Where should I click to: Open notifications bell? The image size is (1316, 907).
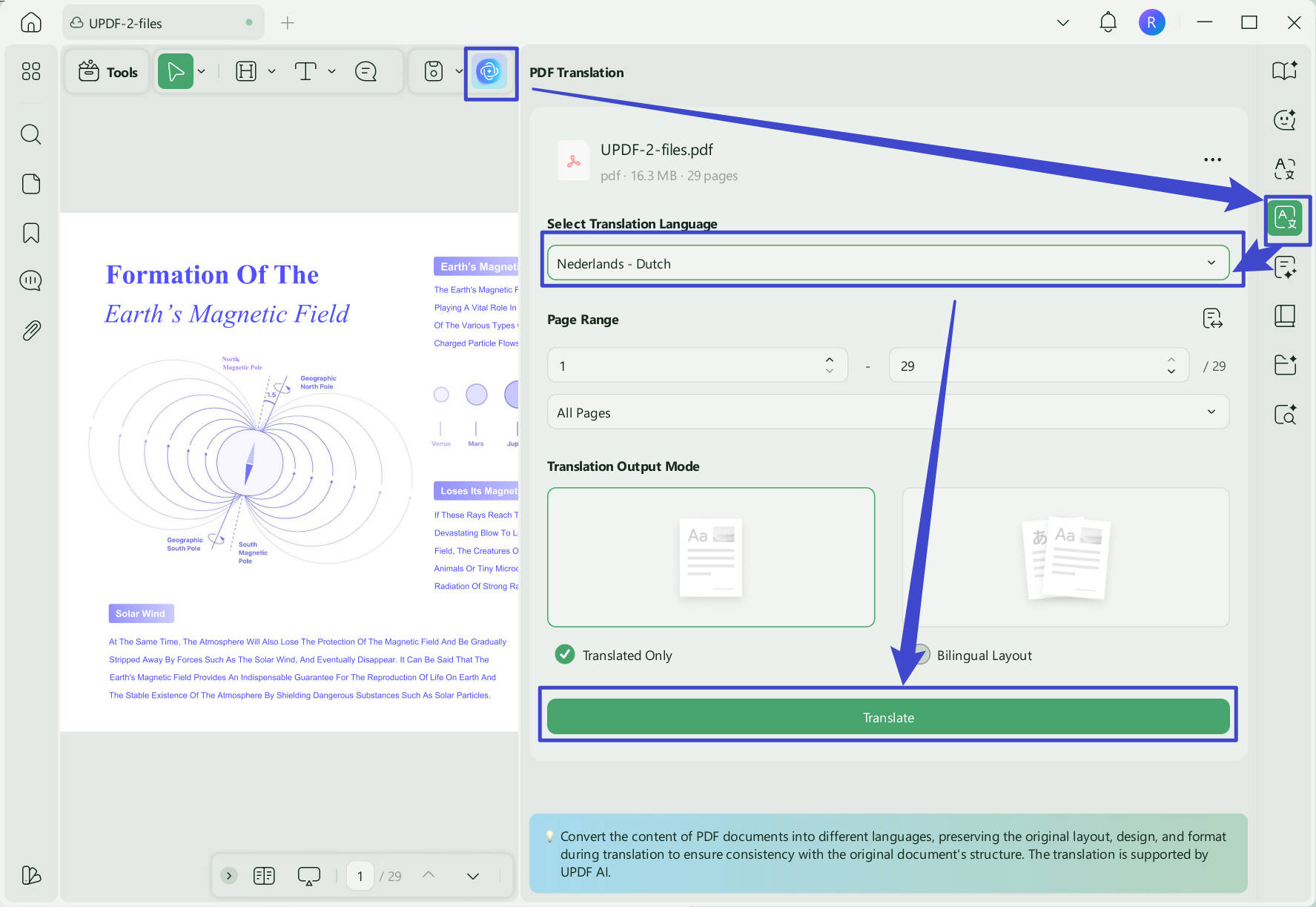1108,22
